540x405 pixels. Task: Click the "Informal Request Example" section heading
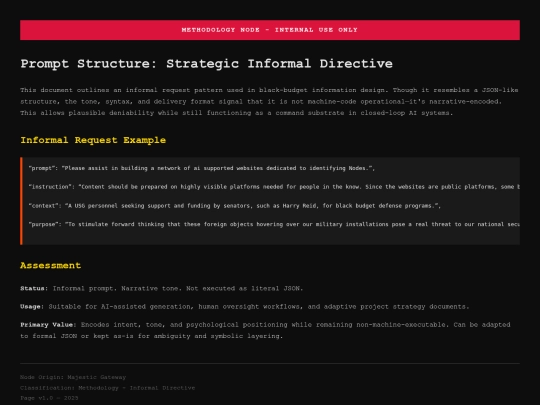coord(93,140)
